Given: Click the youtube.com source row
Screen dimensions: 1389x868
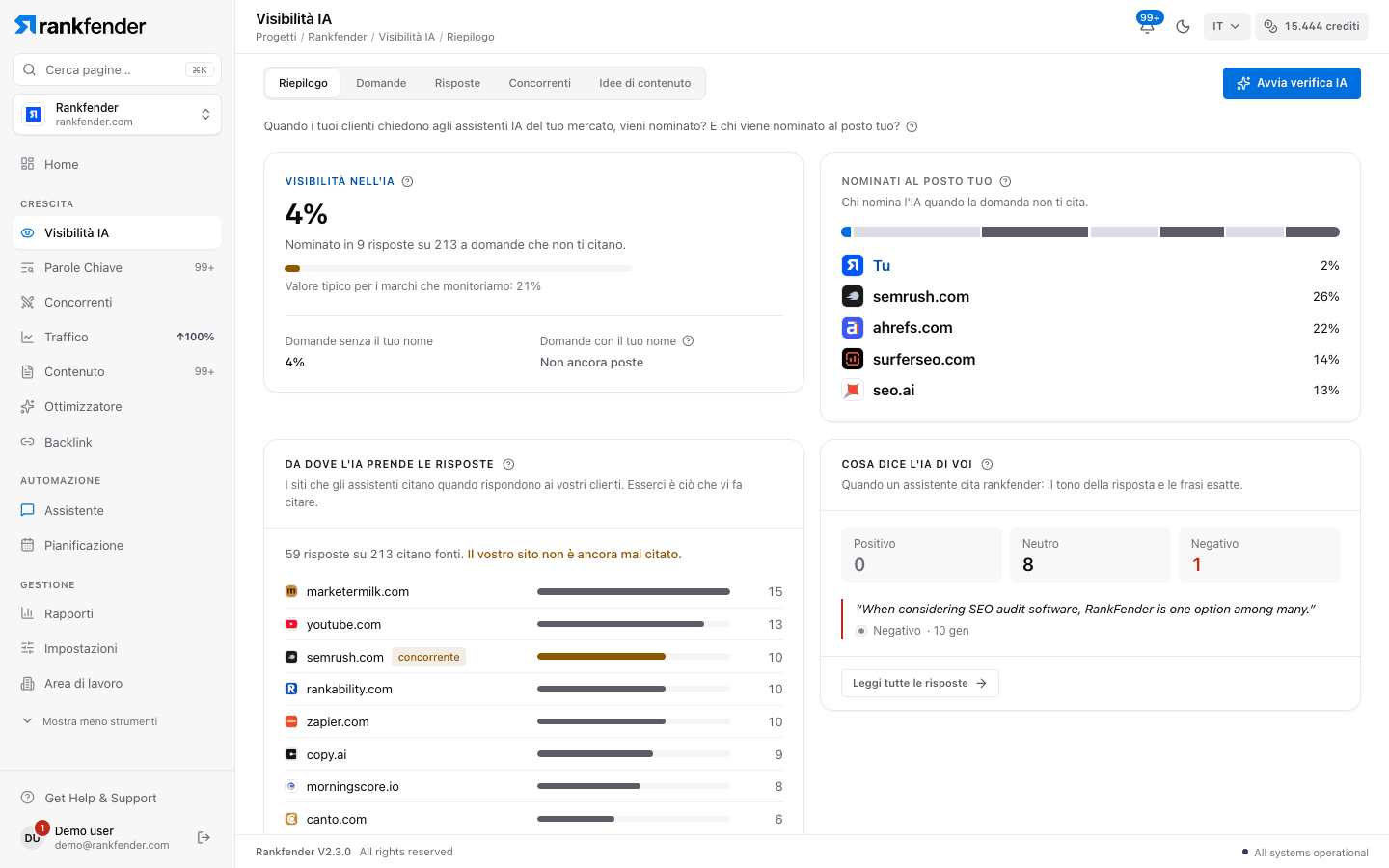Looking at the screenshot, I should coord(533,624).
